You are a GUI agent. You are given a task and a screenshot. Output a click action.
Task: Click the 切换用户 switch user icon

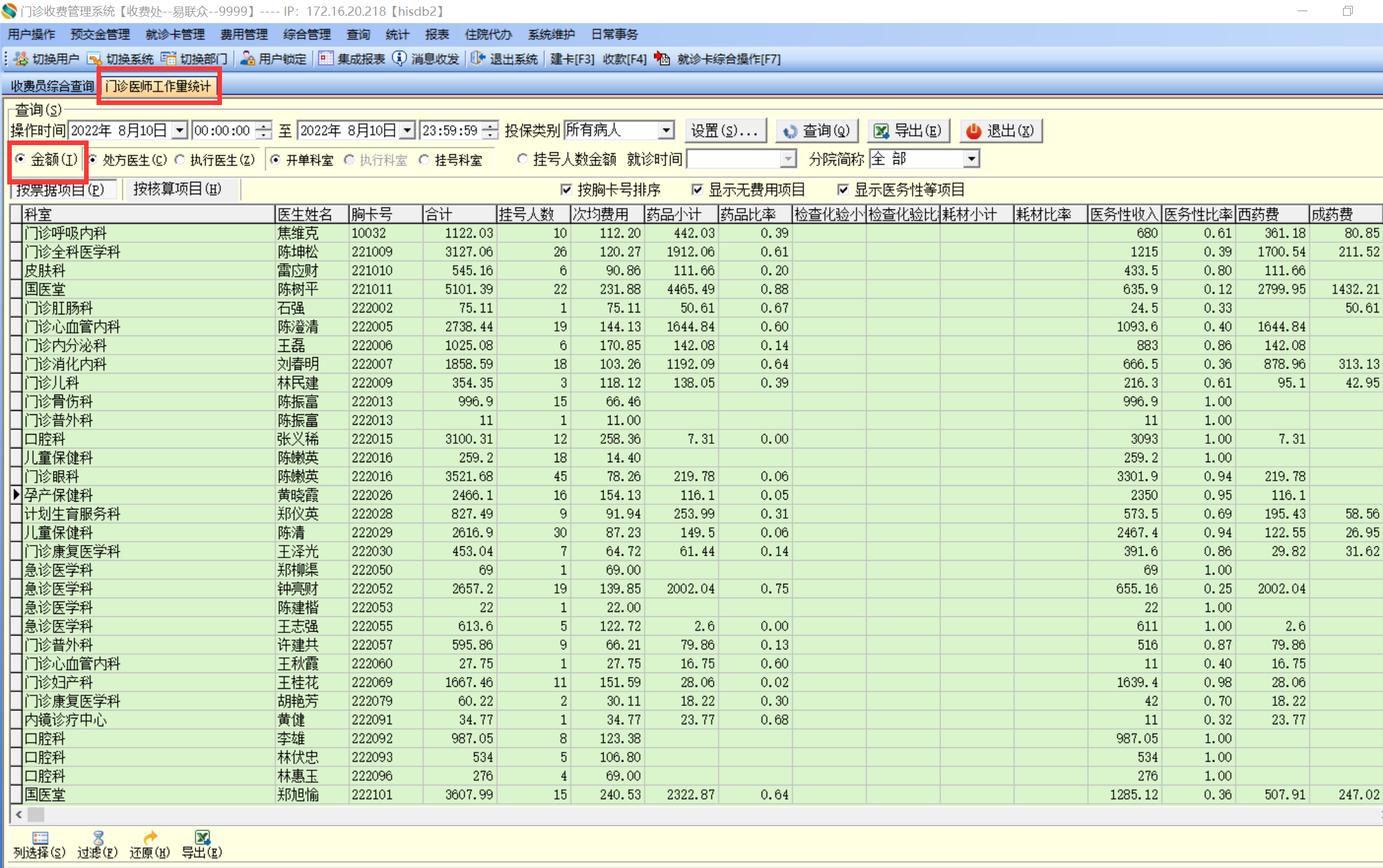pyautogui.click(x=21, y=59)
